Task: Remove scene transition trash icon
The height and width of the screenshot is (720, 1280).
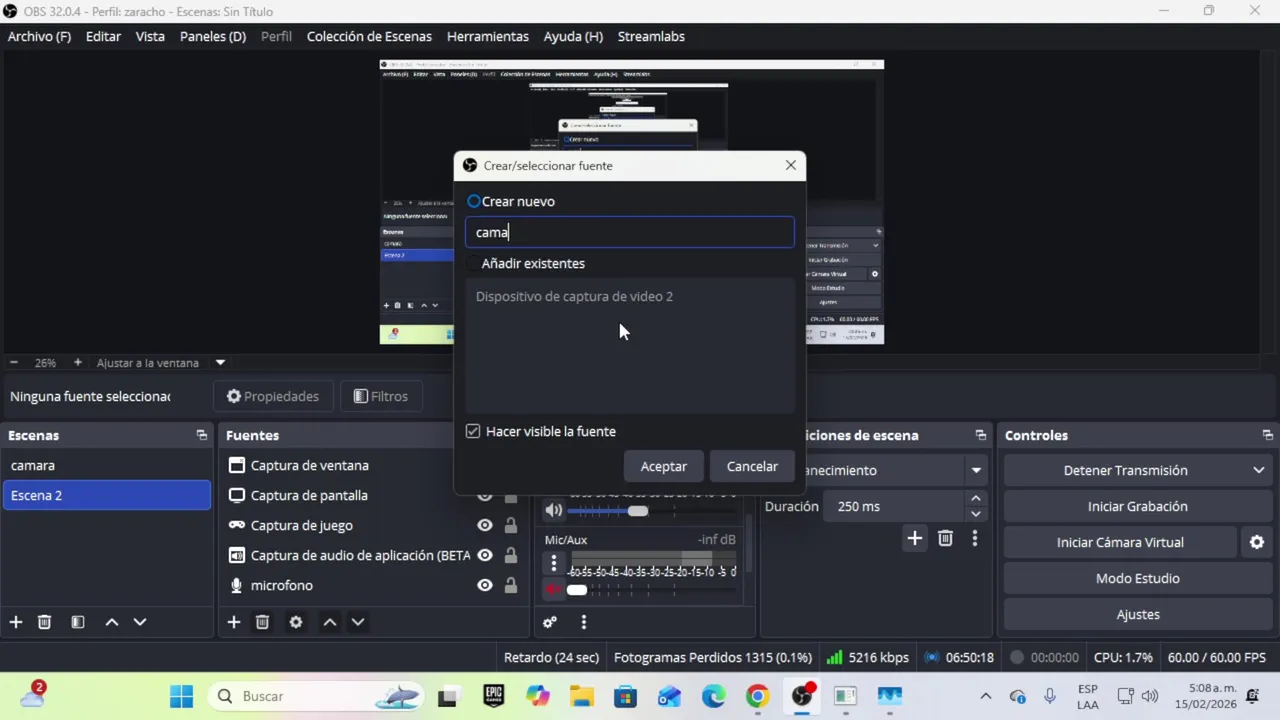Action: pyautogui.click(x=945, y=539)
